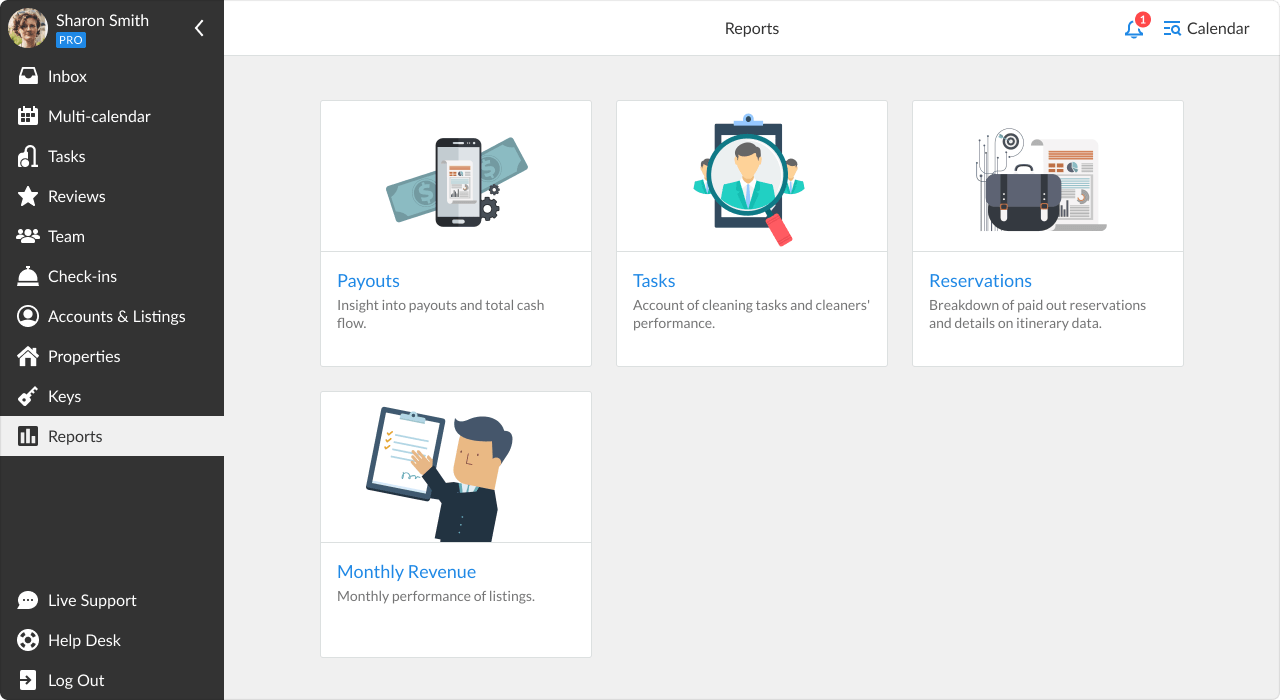This screenshot has height=700, width=1280.
Task: Open the Team menu item
Action: [x=66, y=236]
